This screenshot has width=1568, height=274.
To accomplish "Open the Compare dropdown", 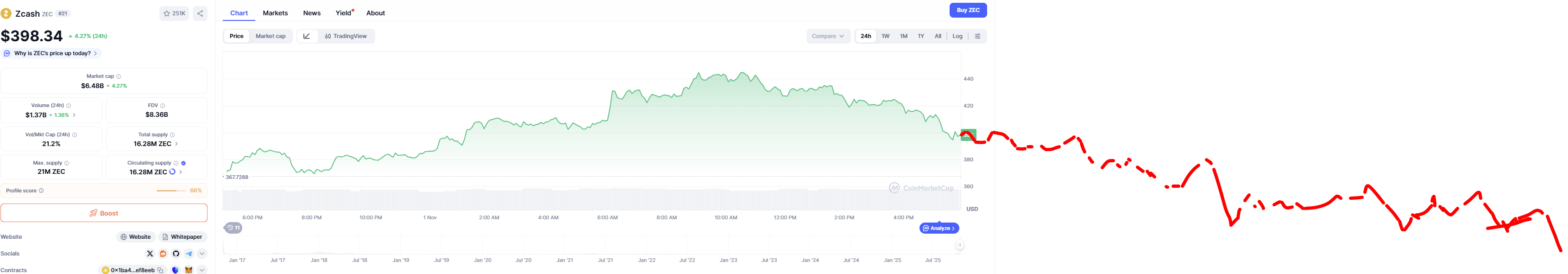I will point(828,37).
